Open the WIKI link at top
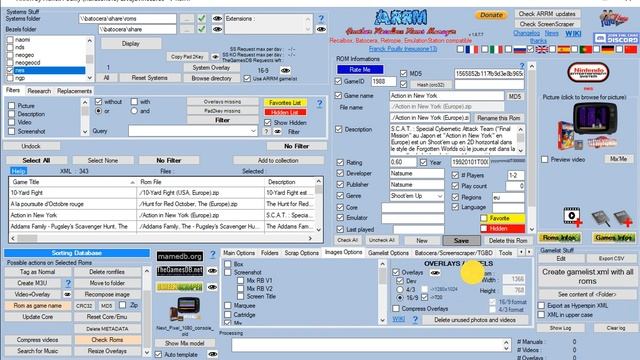640x360 pixels. [573, 33]
